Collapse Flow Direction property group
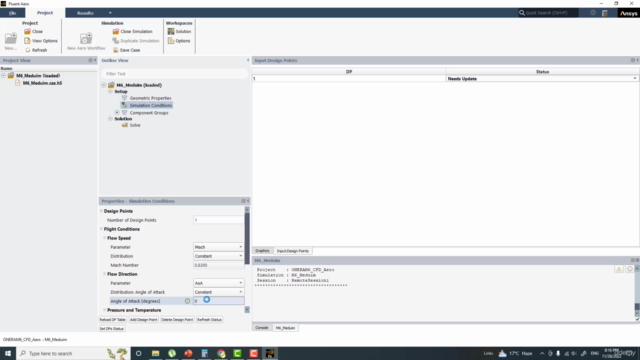The width and height of the screenshot is (640, 360). click(104, 274)
